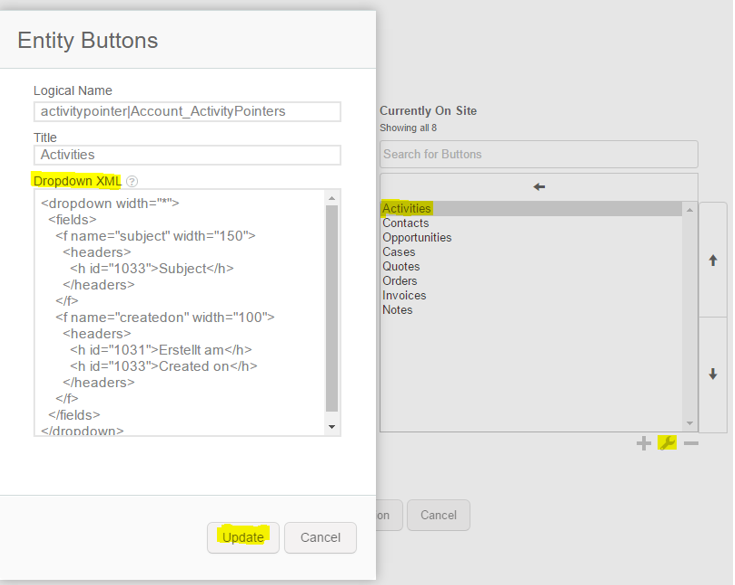Click inside the Dropdown XML textarea

180,312
